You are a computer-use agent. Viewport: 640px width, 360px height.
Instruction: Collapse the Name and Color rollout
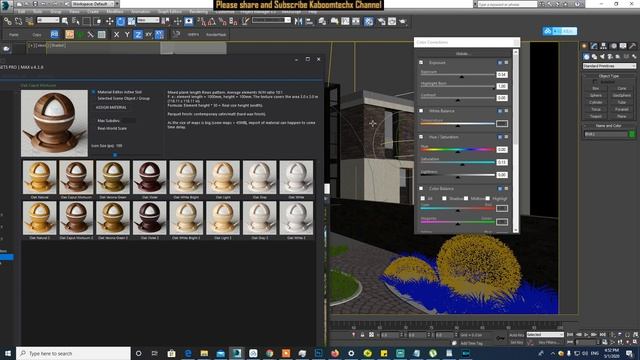(609, 126)
